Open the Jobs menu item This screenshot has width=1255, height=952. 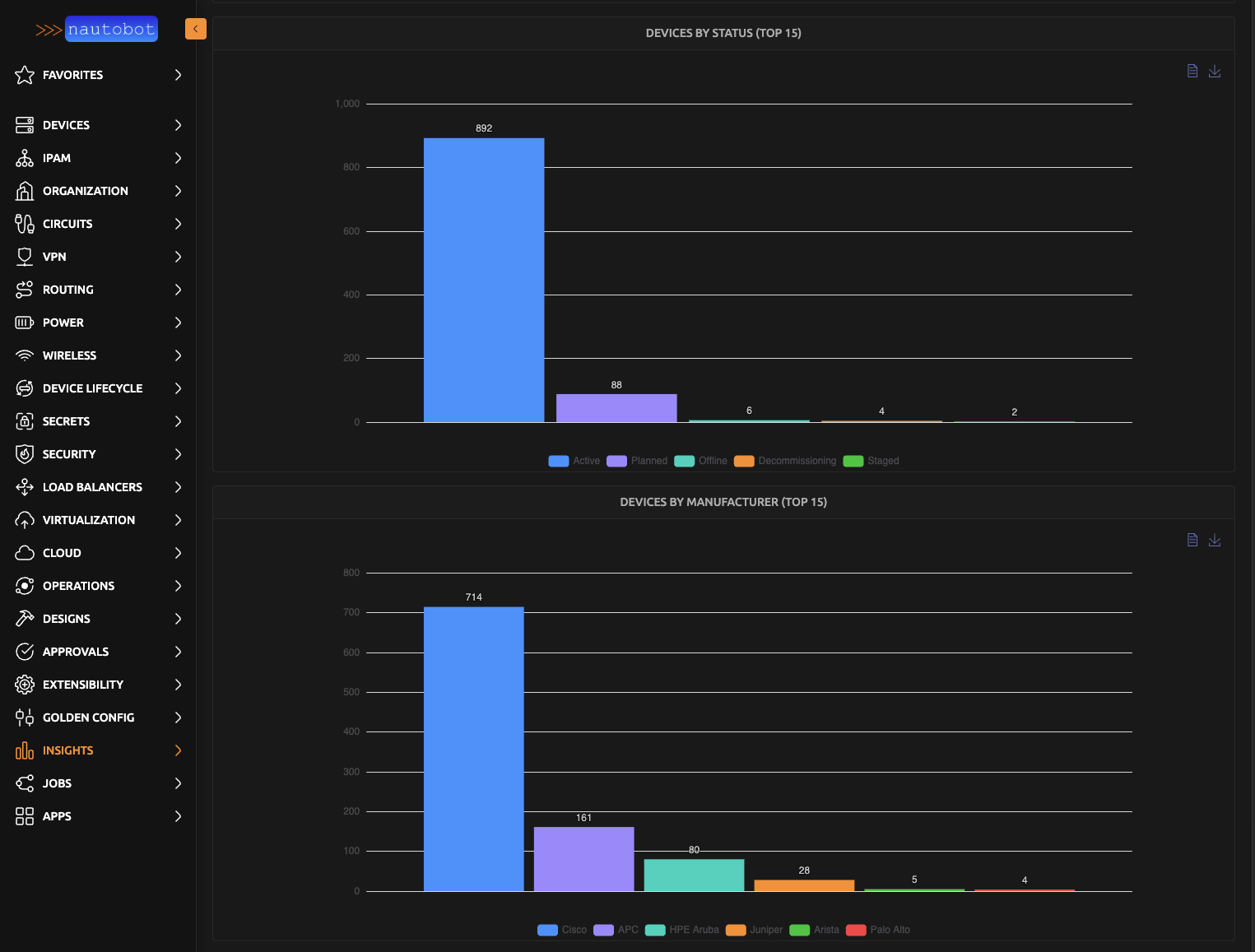[56, 782]
